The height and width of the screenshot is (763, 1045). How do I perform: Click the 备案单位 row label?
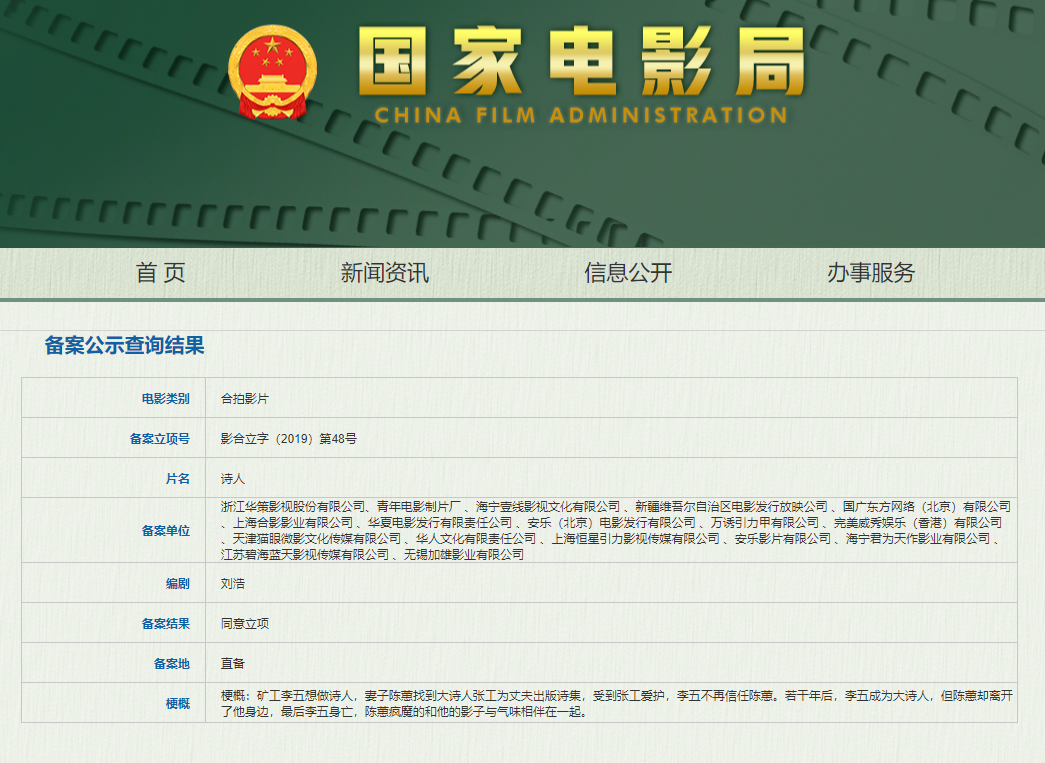click(x=165, y=530)
